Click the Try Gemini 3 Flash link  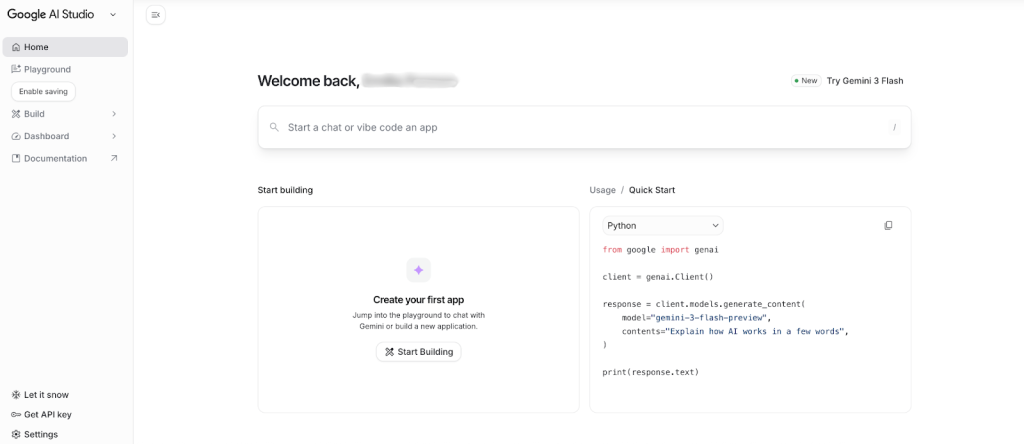tap(864, 81)
